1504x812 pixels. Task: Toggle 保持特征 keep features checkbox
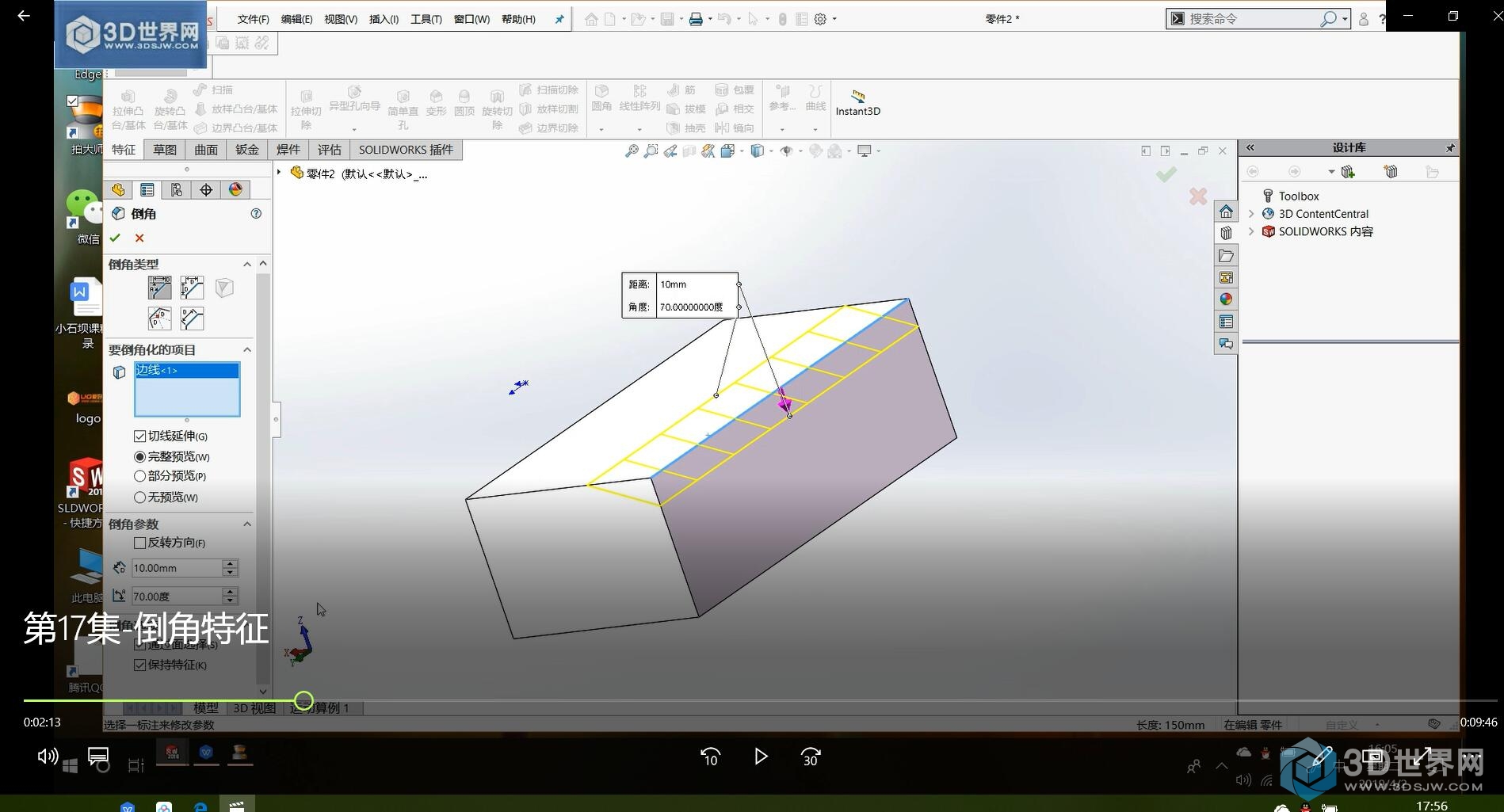pyautogui.click(x=139, y=665)
